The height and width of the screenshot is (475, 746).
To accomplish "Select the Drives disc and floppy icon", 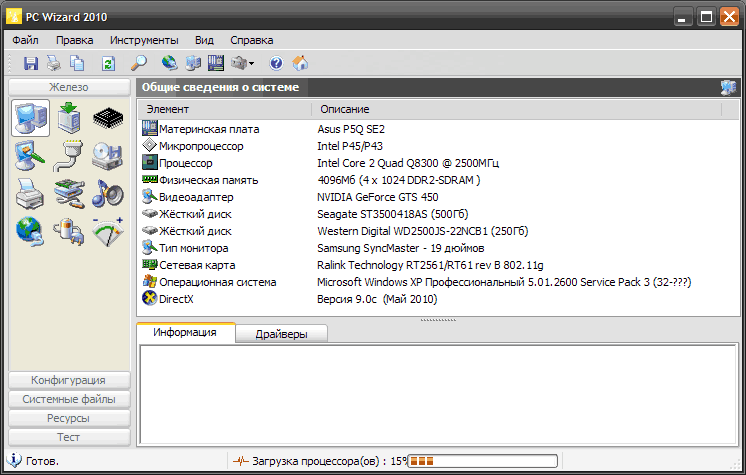I will click(108, 156).
